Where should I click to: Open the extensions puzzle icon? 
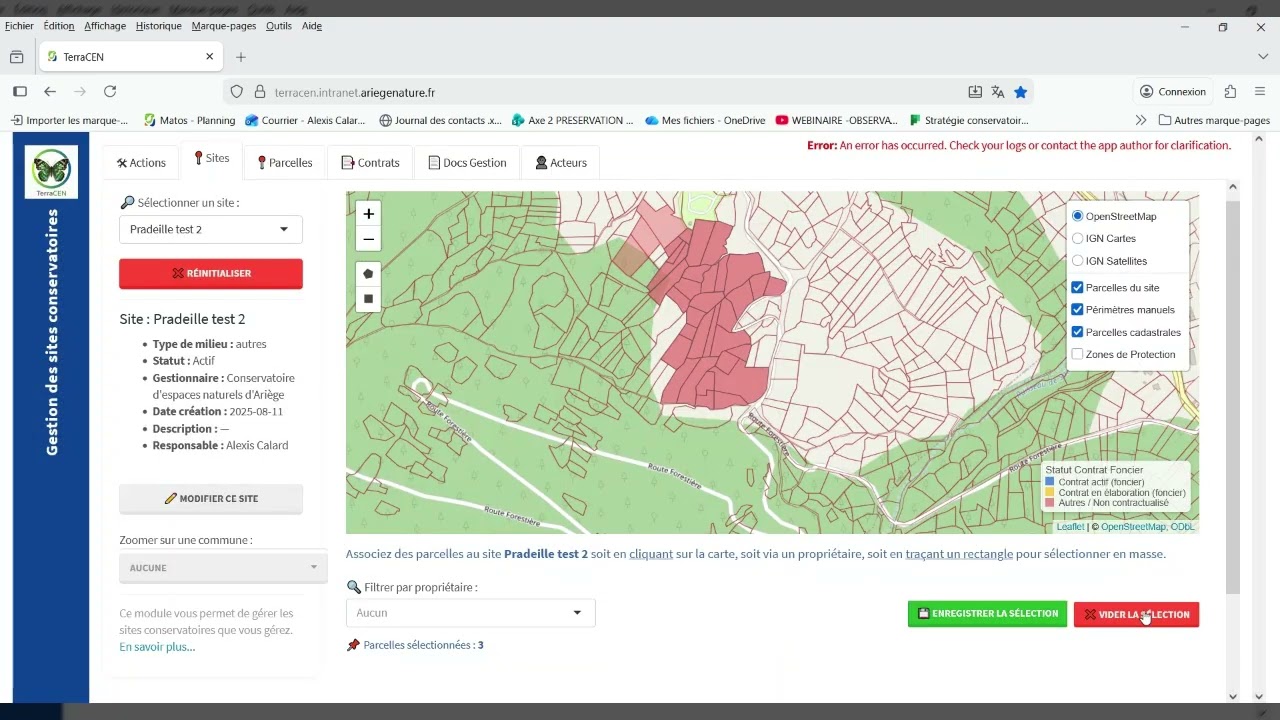(1231, 91)
